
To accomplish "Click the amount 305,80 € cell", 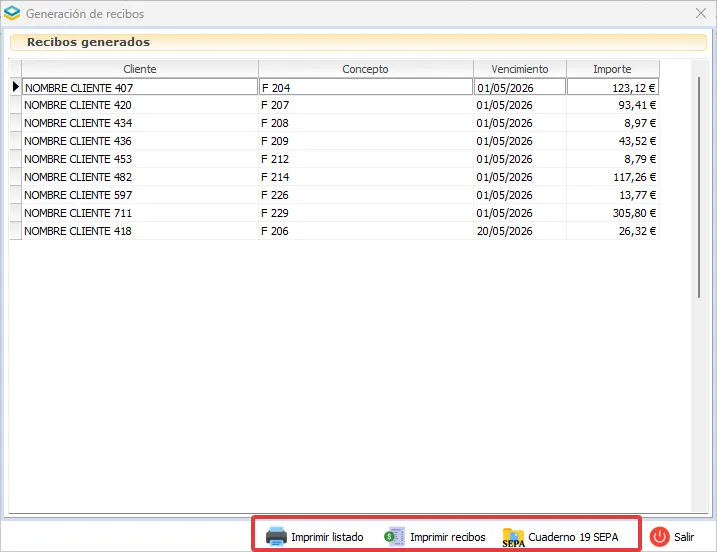I will (613, 213).
